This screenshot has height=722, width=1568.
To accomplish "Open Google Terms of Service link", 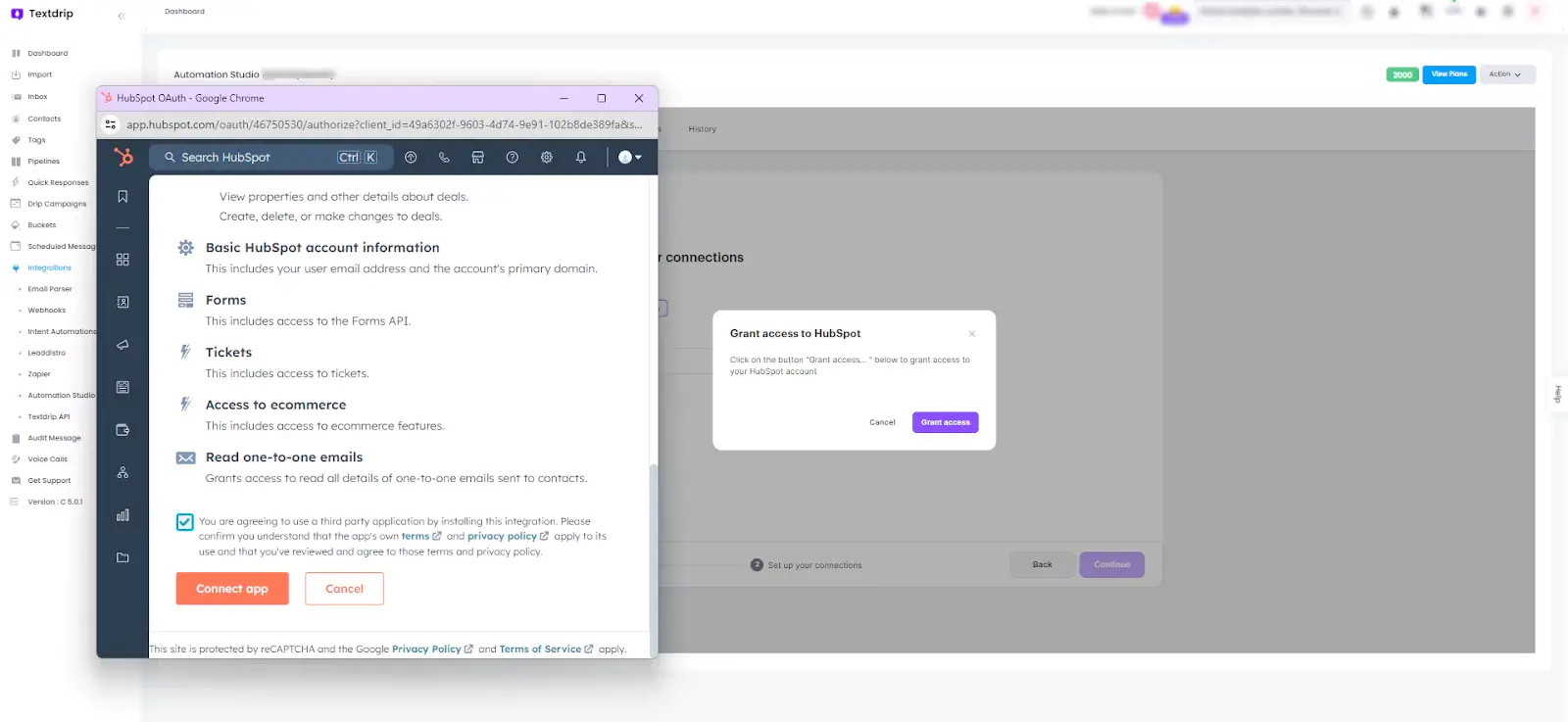I will point(546,650).
